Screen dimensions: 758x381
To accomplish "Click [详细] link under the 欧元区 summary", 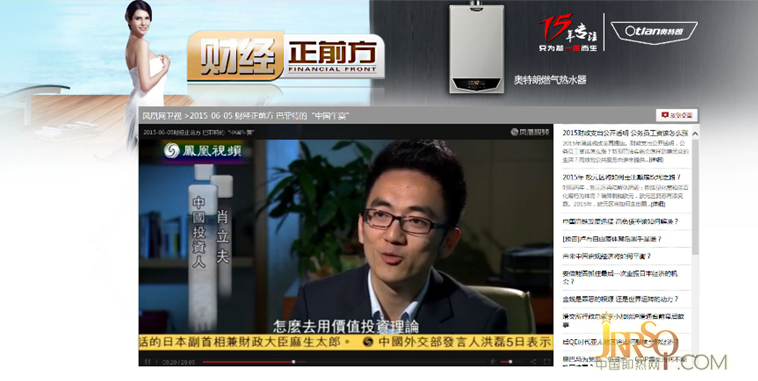I will [x=657, y=204].
